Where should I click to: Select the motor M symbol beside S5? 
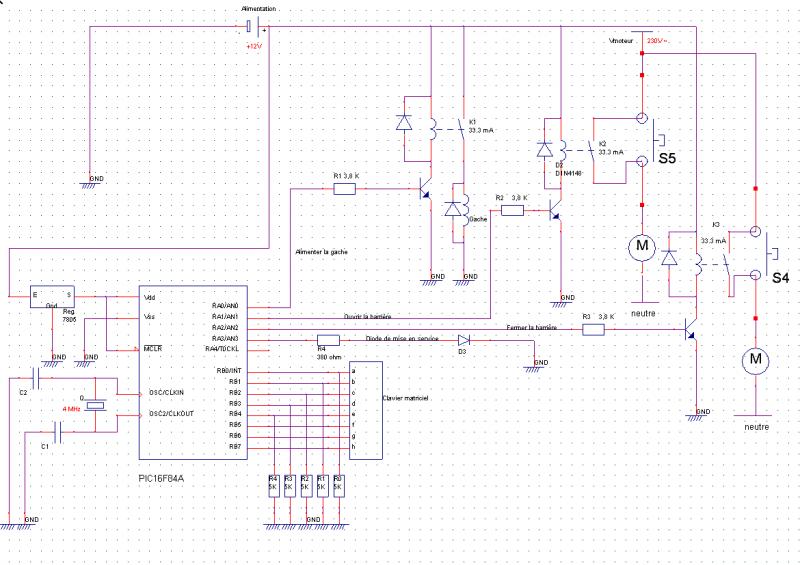[x=642, y=247]
